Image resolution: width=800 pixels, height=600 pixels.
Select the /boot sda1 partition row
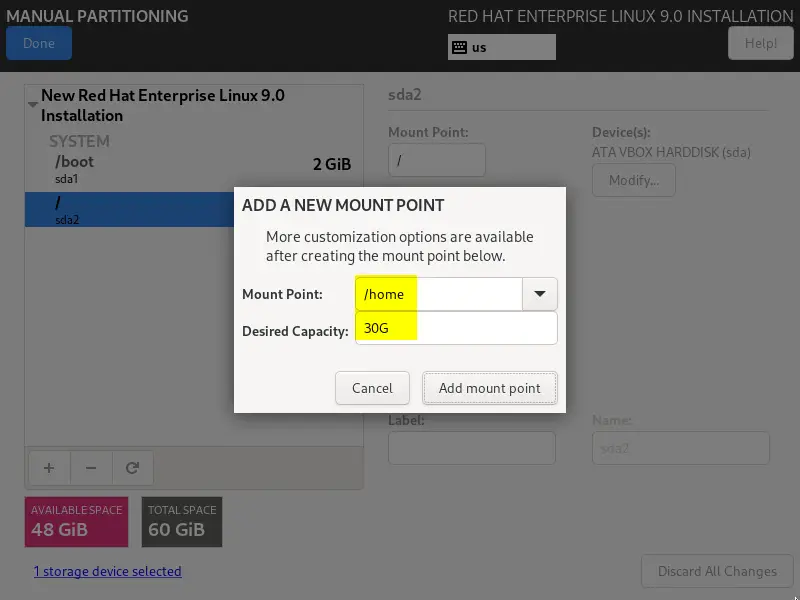coord(194,169)
